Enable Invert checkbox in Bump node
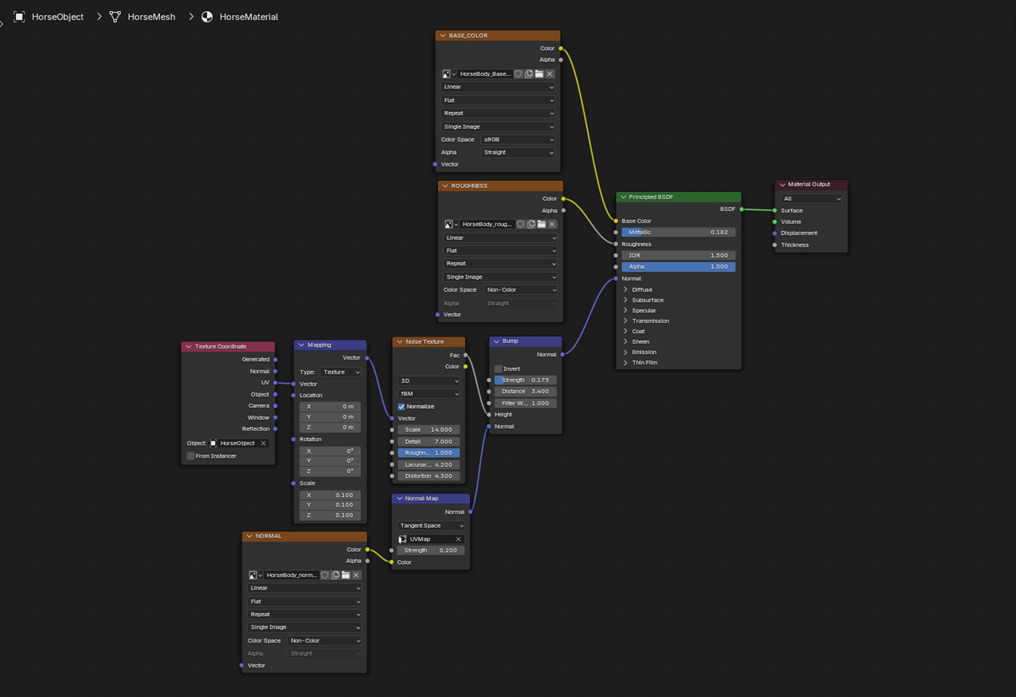Image resolution: width=1016 pixels, height=697 pixels. tap(499, 369)
